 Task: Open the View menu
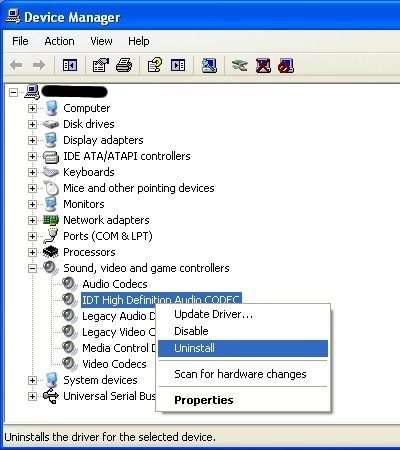(101, 41)
